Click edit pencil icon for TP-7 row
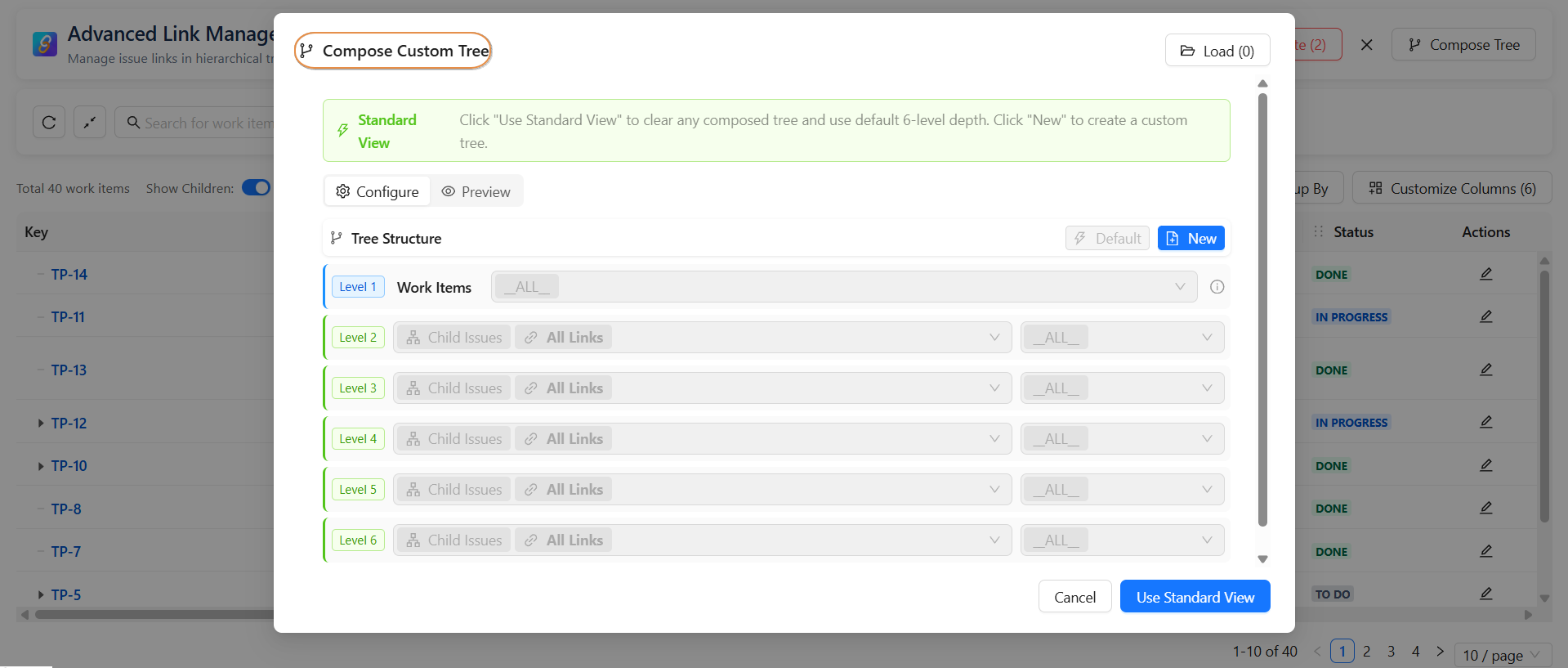The image size is (1568, 668). (1485, 551)
